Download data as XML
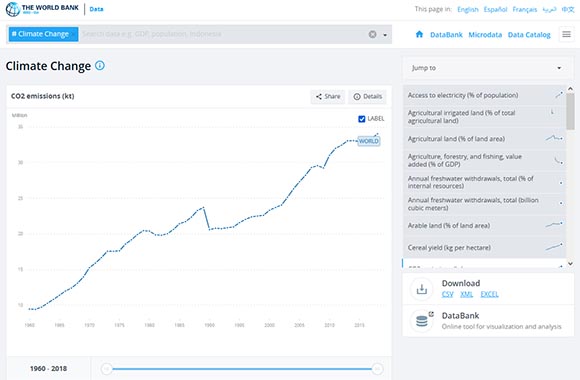This screenshot has height=380, width=580. click(x=466, y=294)
